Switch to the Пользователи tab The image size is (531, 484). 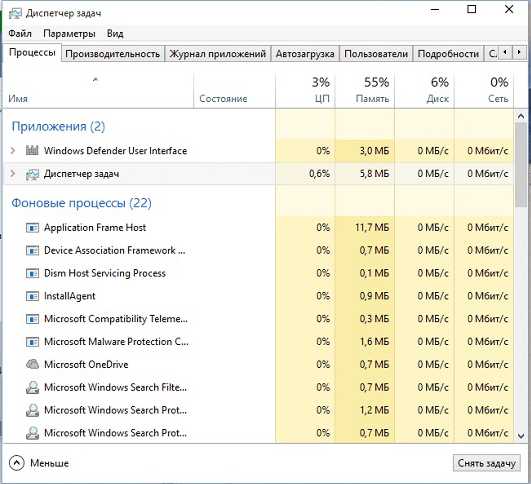click(x=376, y=54)
